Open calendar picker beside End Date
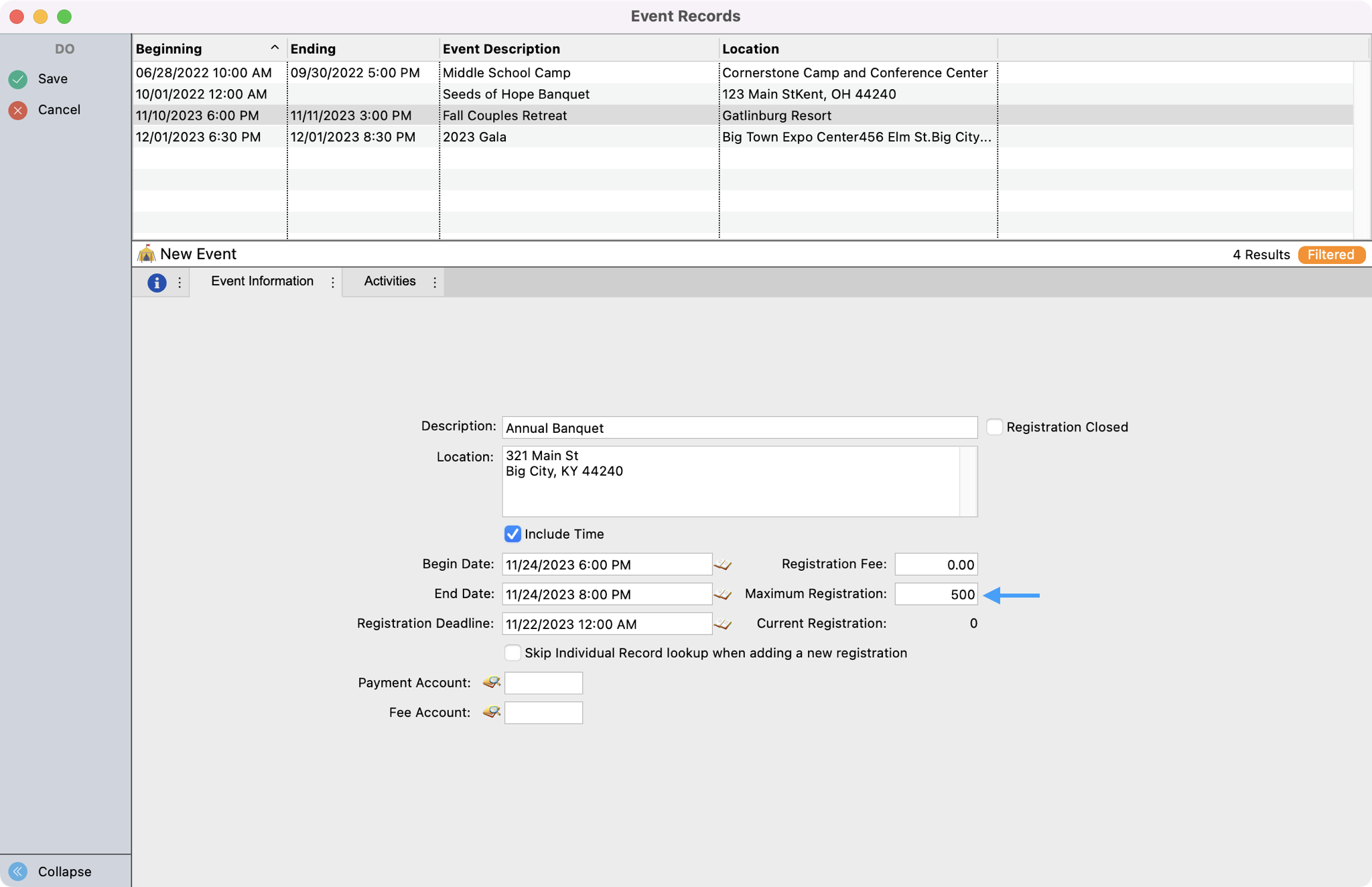The width and height of the screenshot is (1372, 887). pos(722,594)
